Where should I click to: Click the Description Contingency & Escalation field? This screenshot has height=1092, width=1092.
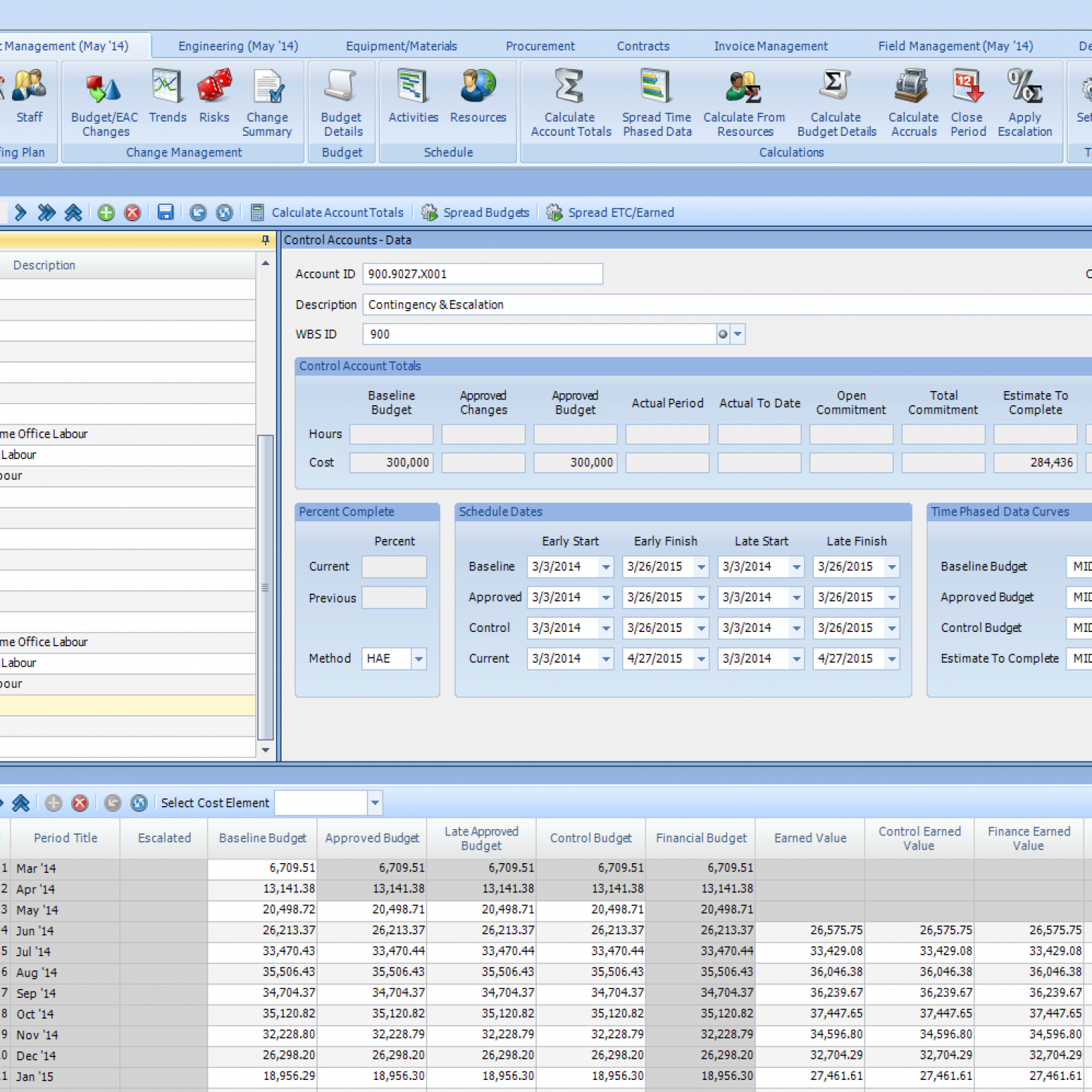pyautogui.click(x=727, y=305)
